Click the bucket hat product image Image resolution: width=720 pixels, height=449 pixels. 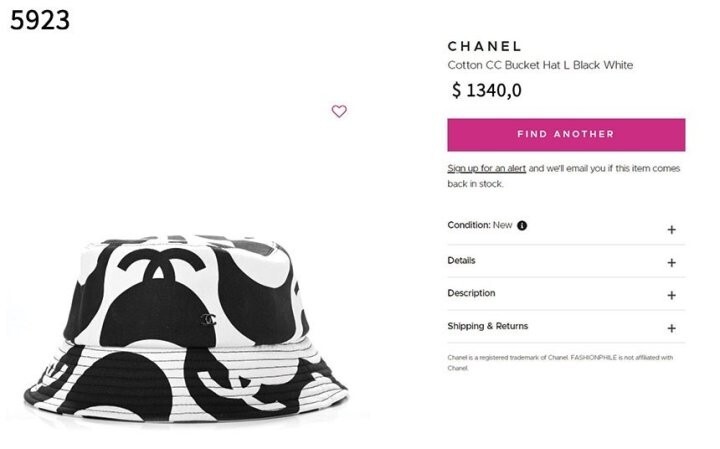click(x=186, y=328)
